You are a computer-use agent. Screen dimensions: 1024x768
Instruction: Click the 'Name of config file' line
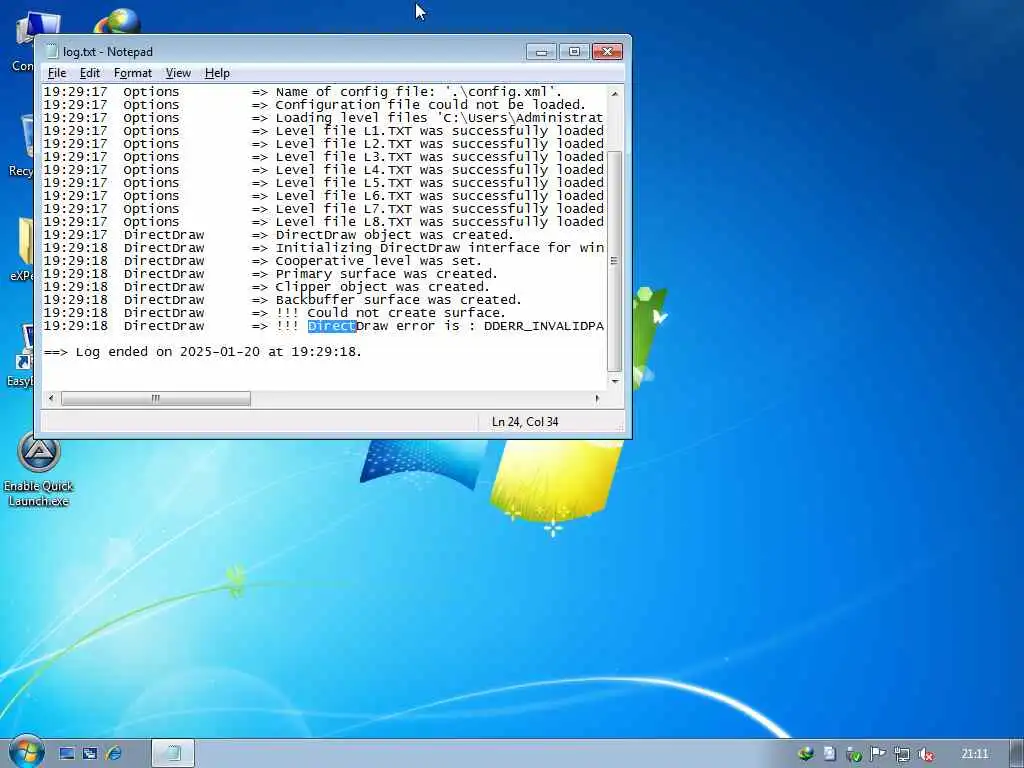[303, 91]
